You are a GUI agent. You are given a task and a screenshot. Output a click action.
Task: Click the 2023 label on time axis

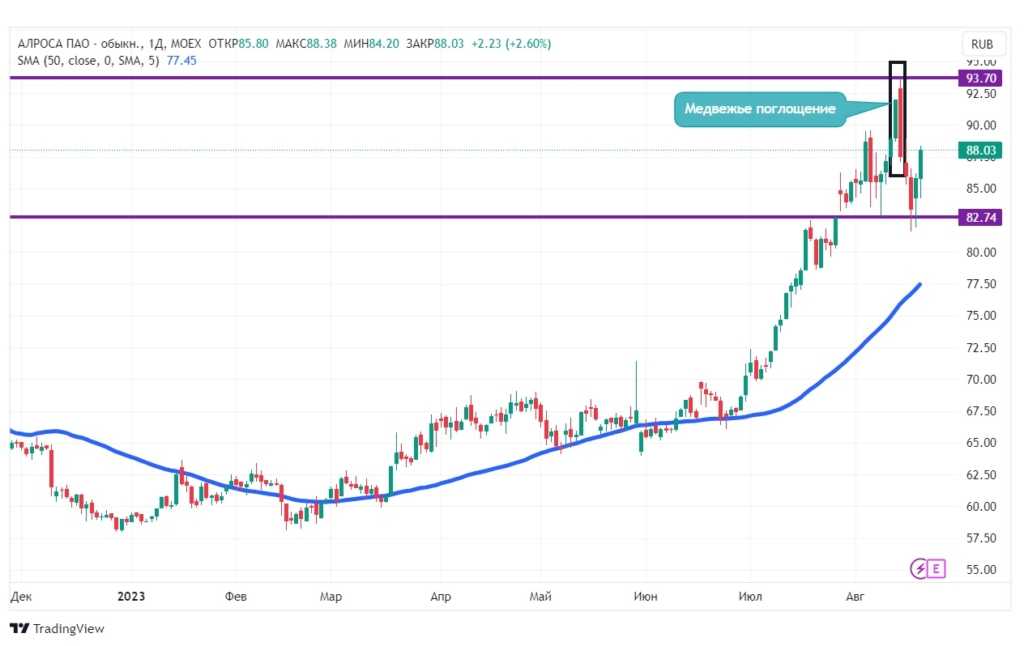(131, 597)
